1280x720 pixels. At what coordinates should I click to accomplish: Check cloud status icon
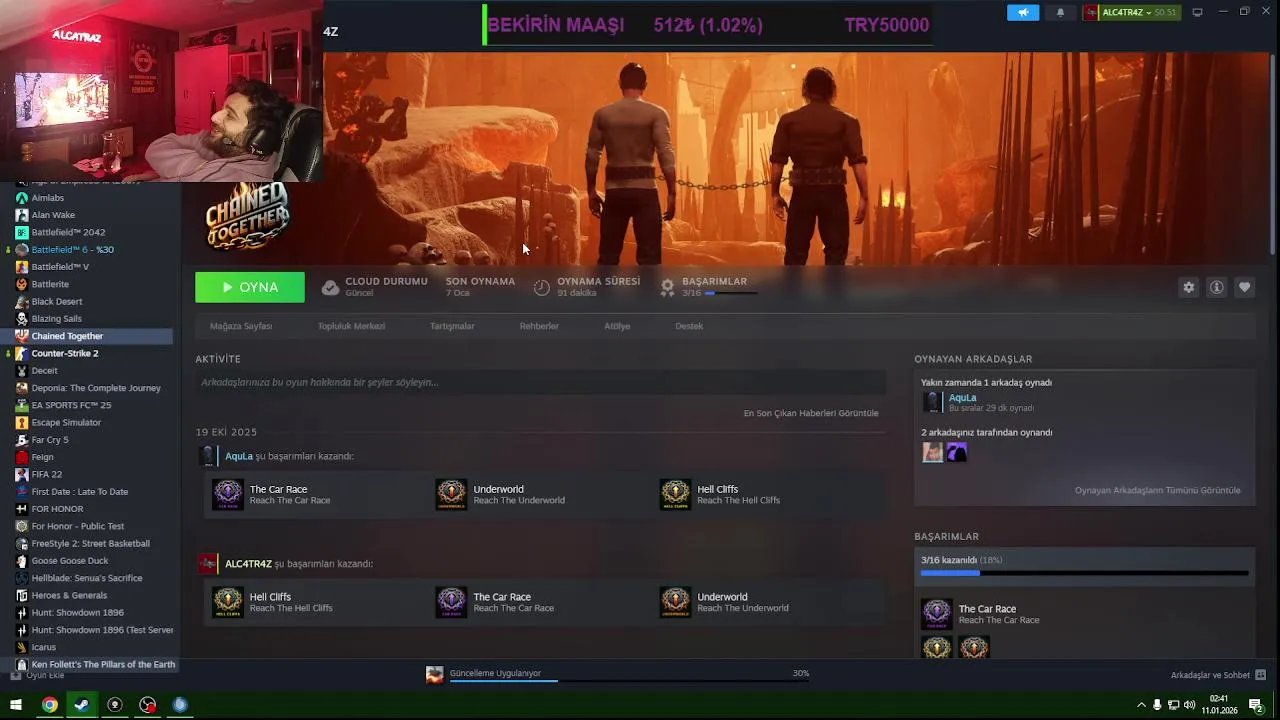[330, 288]
